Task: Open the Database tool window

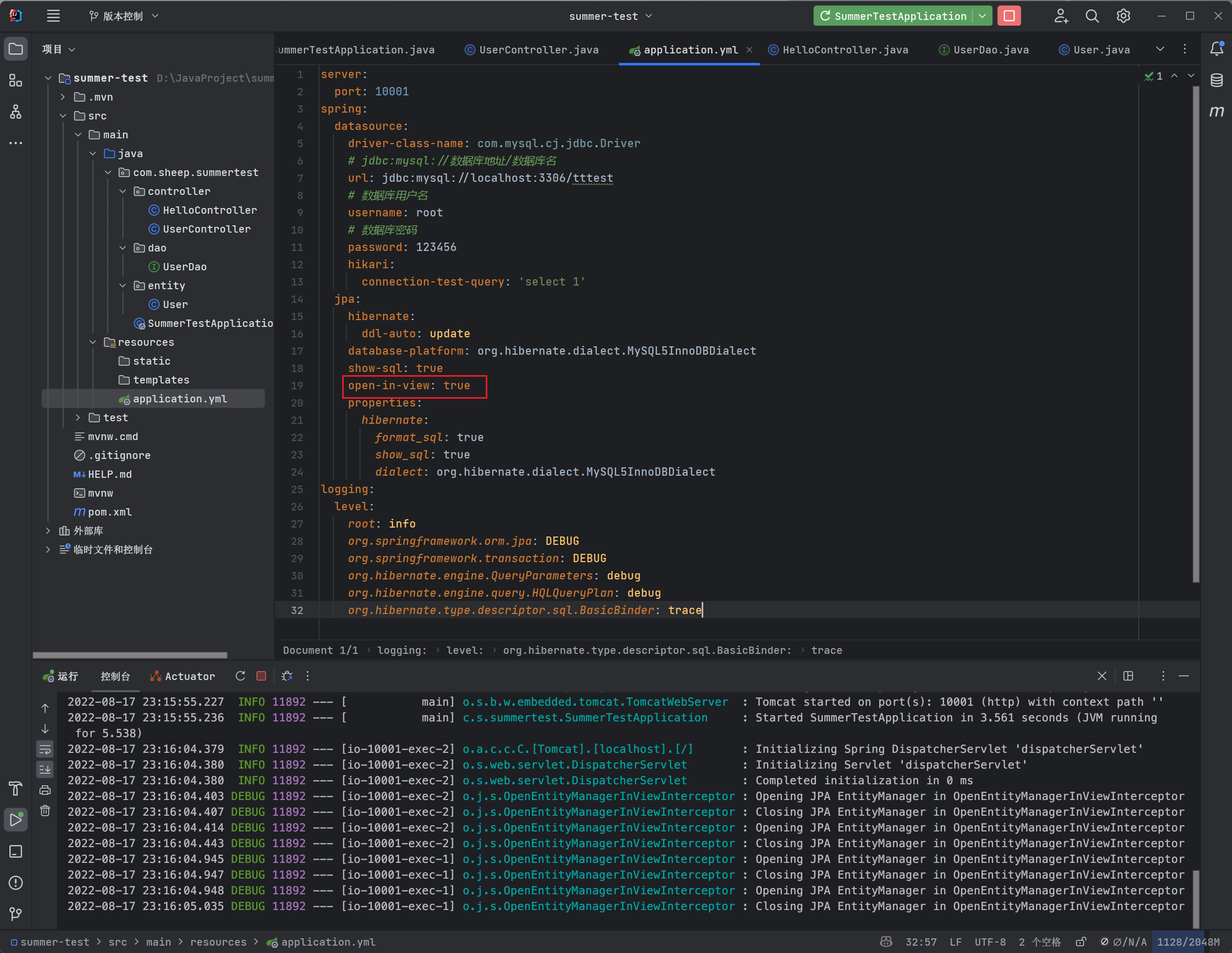Action: pos(1217,80)
